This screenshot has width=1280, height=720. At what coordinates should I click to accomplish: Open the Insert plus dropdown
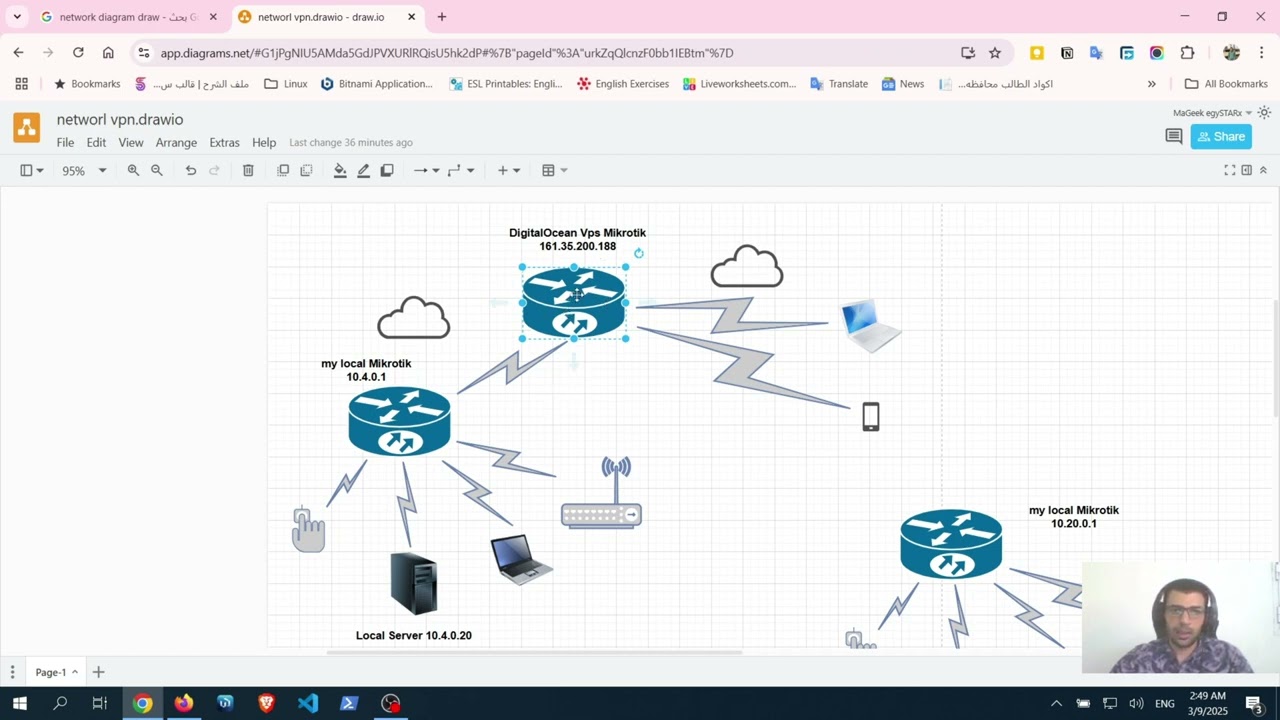tap(509, 171)
